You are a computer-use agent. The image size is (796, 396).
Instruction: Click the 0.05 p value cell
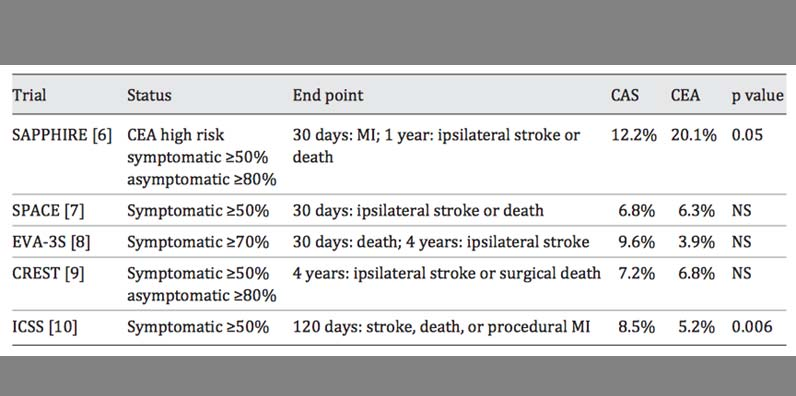pos(747,136)
